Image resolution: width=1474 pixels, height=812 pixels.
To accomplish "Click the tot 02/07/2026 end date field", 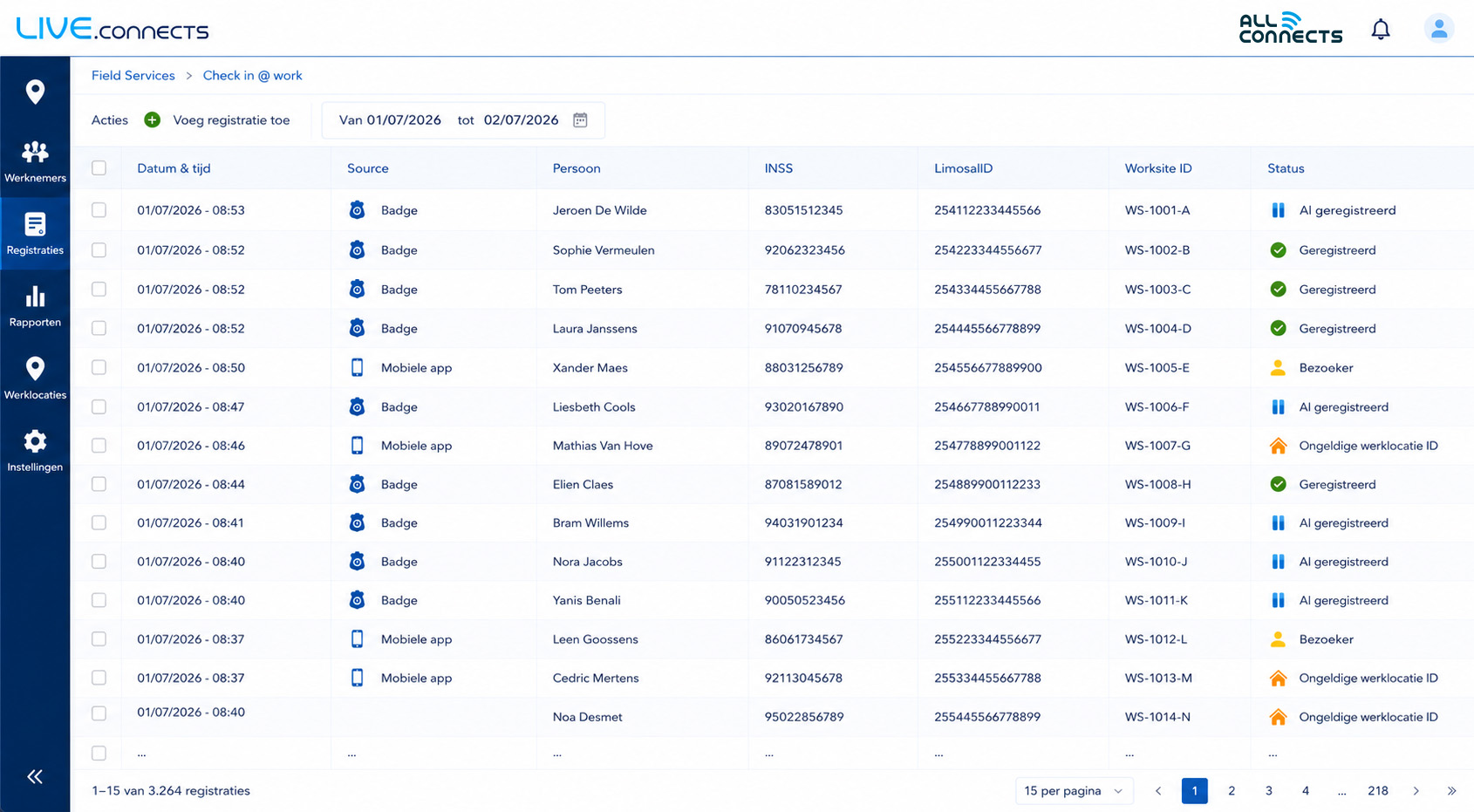I will point(508,120).
